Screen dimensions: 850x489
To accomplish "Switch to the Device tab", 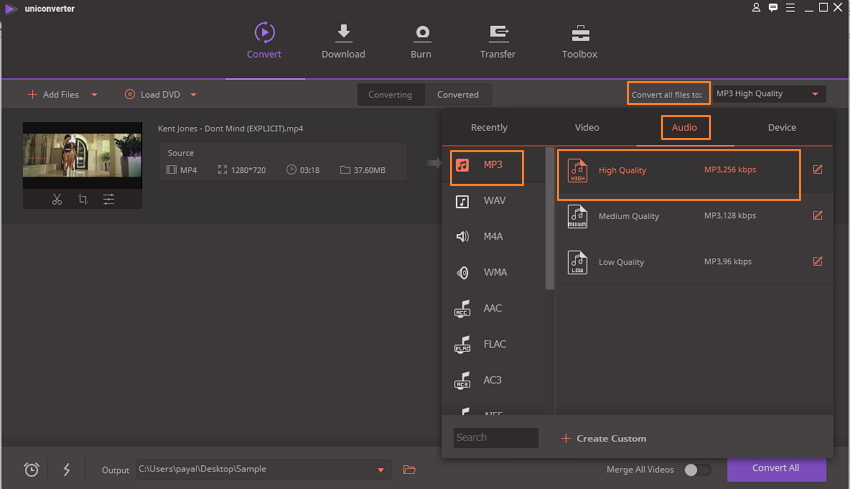I will (x=782, y=127).
